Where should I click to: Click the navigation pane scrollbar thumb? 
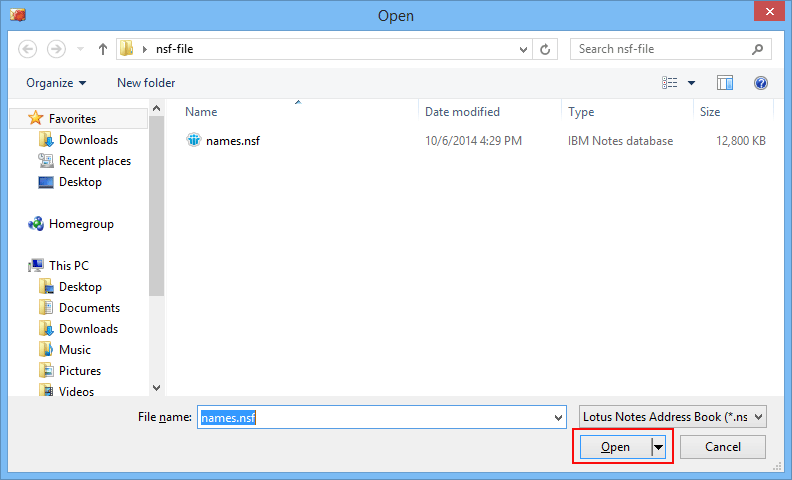coord(157,206)
